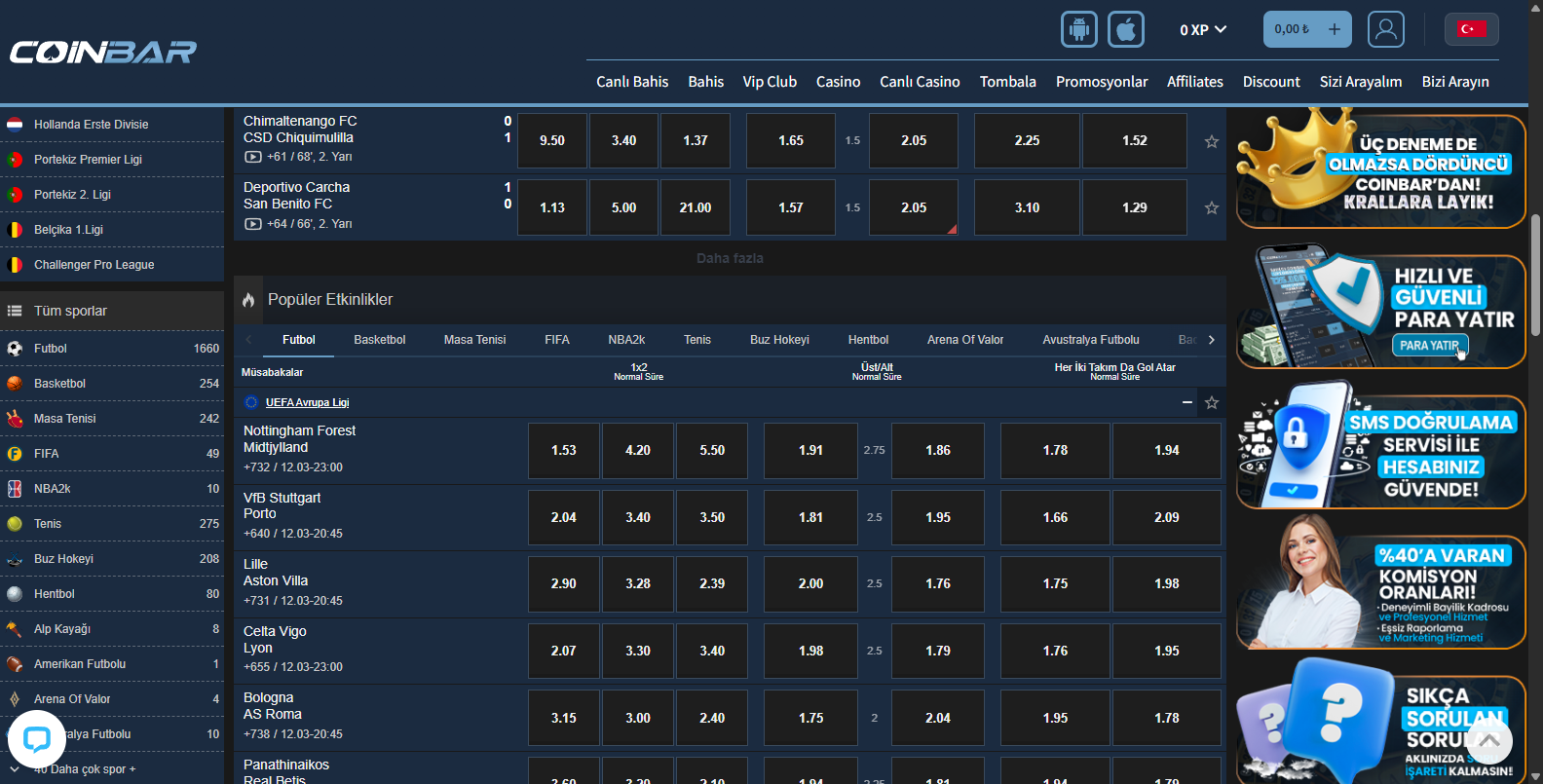Click the scroll-to-top arrow button

point(1488,740)
